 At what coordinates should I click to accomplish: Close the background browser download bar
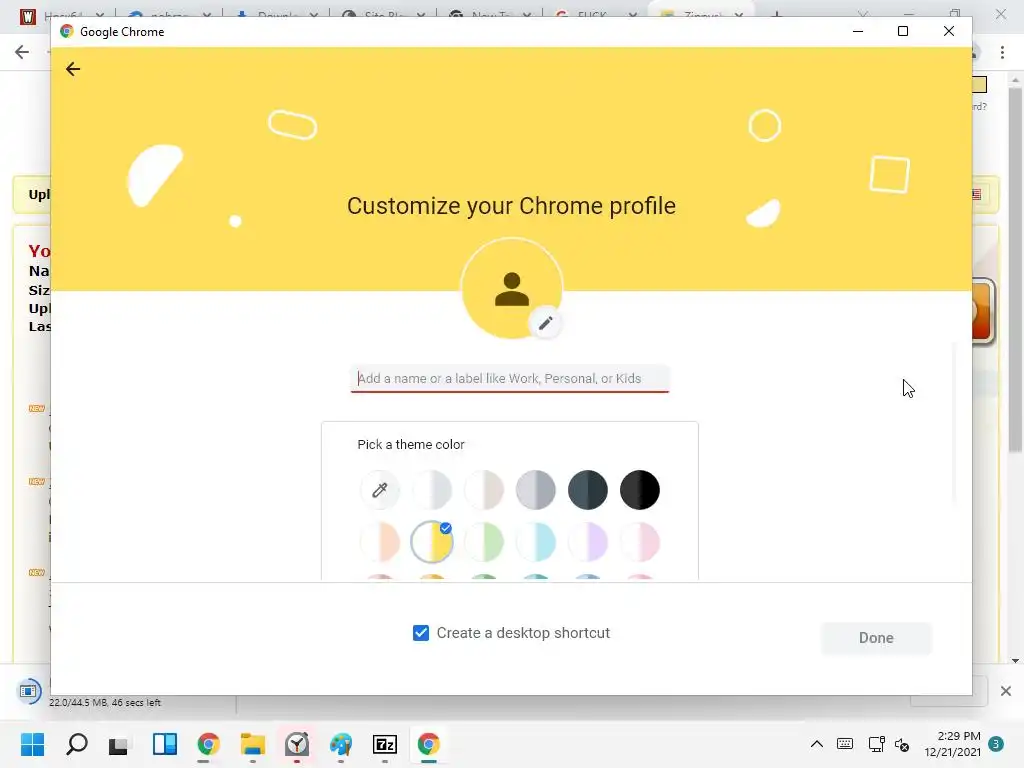coord(1006,691)
